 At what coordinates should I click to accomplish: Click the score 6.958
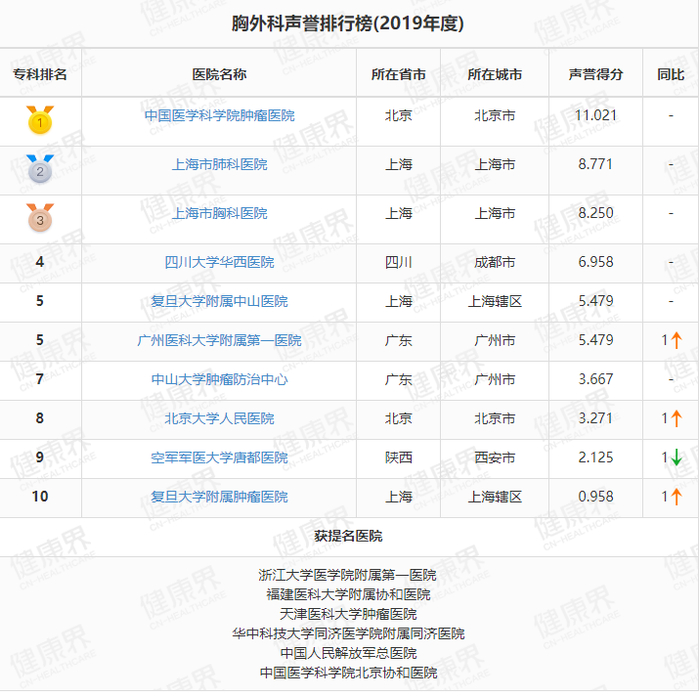[x=596, y=262]
